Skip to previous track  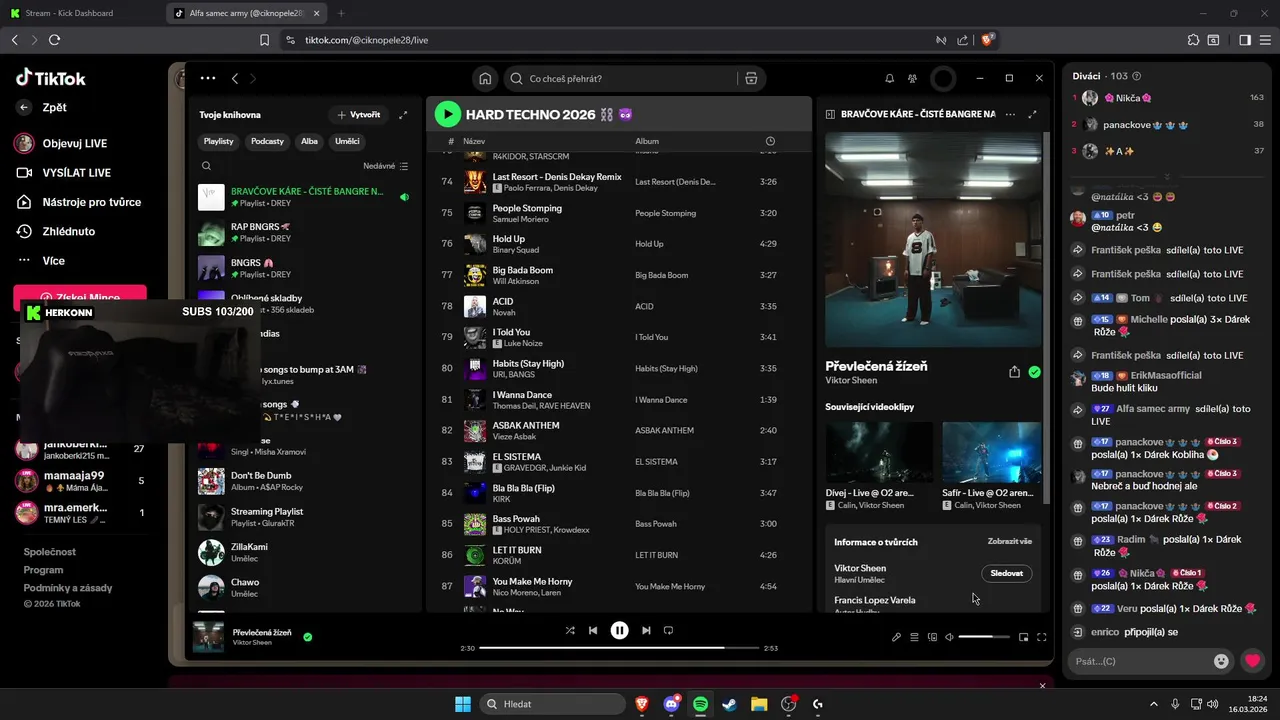pos(593,630)
